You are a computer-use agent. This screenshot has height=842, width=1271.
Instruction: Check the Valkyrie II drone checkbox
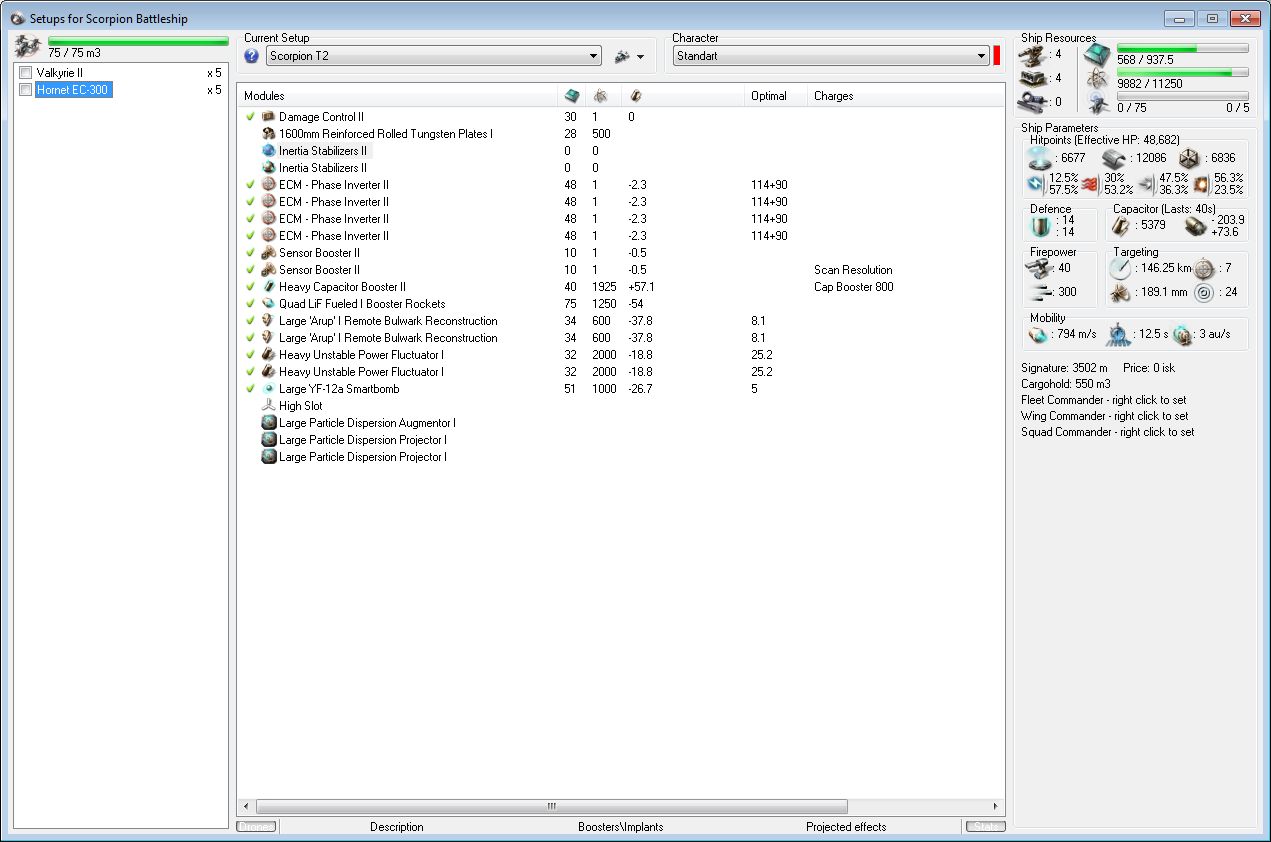point(26,73)
